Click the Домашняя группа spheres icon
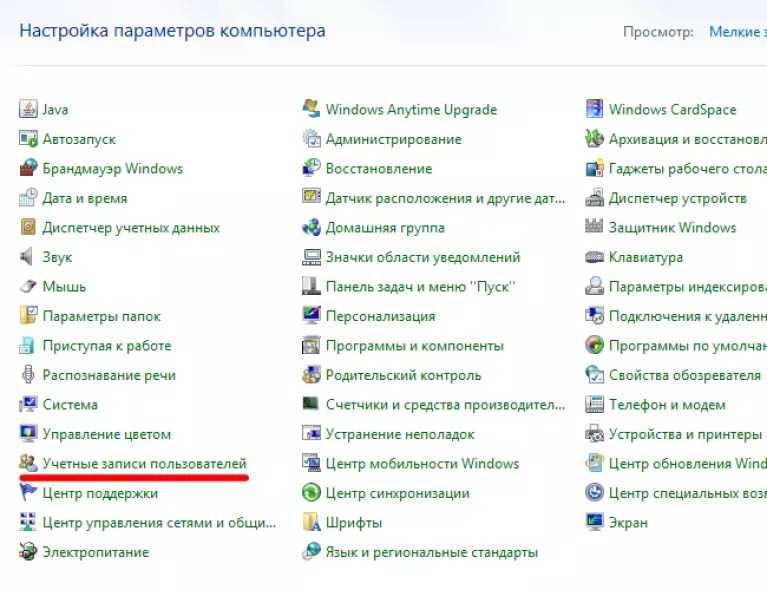Image resolution: width=767 pixels, height=590 pixels. tap(311, 227)
